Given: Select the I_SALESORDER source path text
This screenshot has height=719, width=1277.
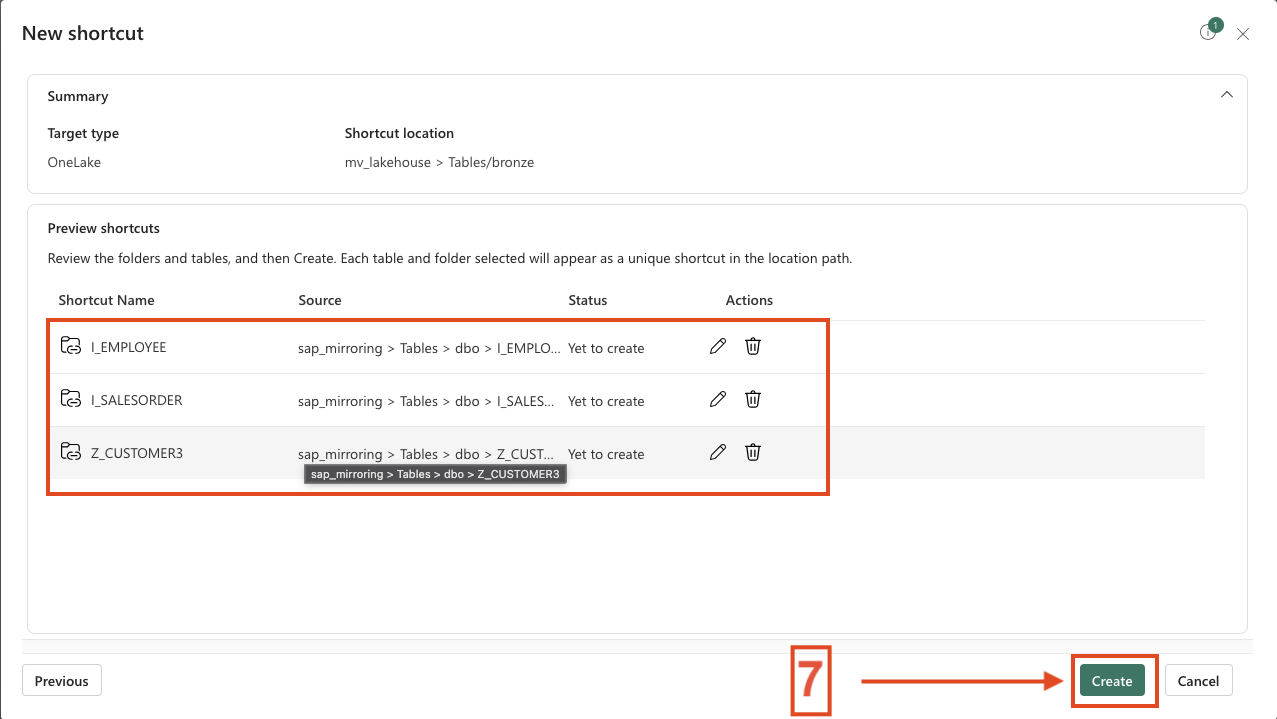Looking at the screenshot, I should [426, 401].
